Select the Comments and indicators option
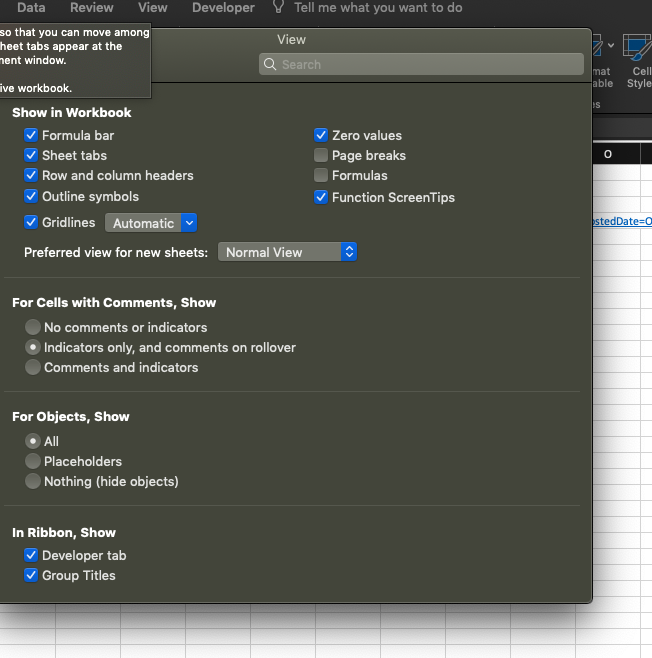The height and width of the screenshot is (658, 652). (x=33, y=367)
